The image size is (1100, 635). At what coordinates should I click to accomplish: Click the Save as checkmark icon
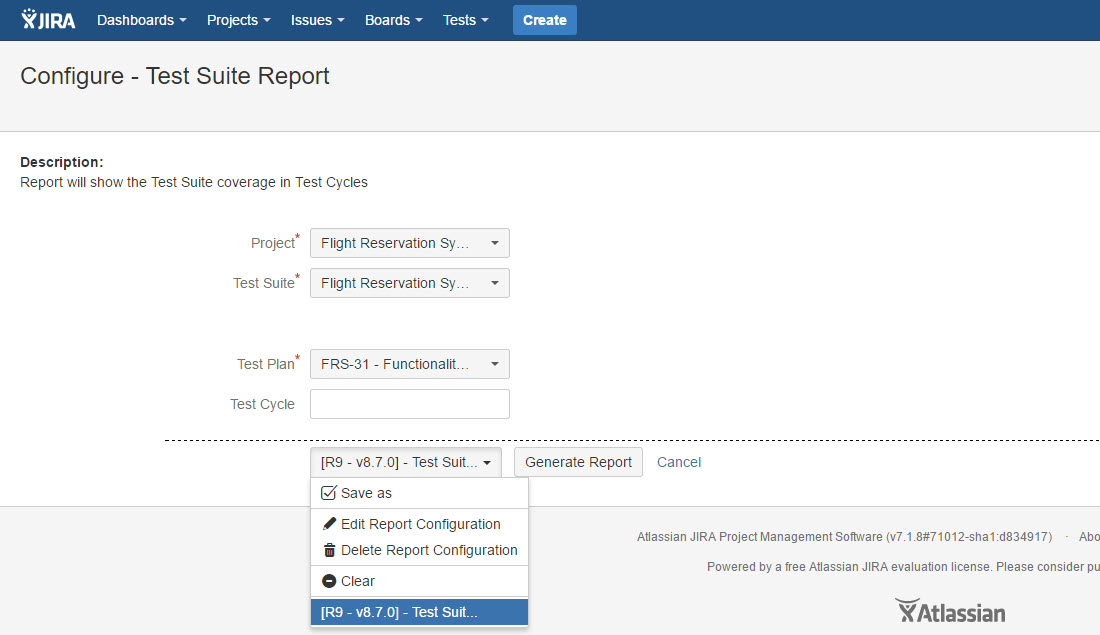[328, 493]
